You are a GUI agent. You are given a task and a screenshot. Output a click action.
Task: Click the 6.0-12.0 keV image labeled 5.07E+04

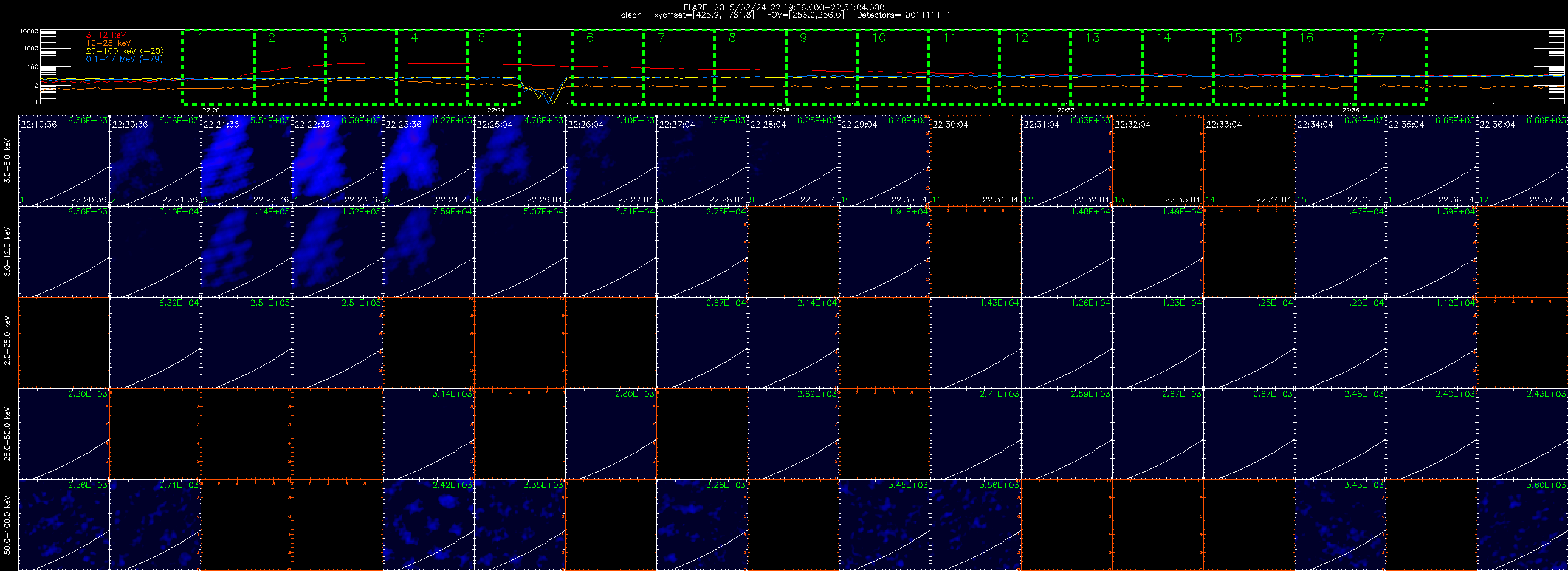[520, 251]
